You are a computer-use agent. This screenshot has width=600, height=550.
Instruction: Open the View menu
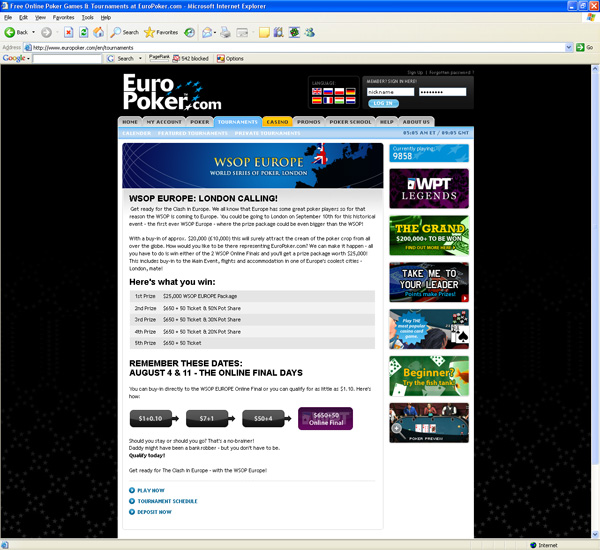point(40,18)
